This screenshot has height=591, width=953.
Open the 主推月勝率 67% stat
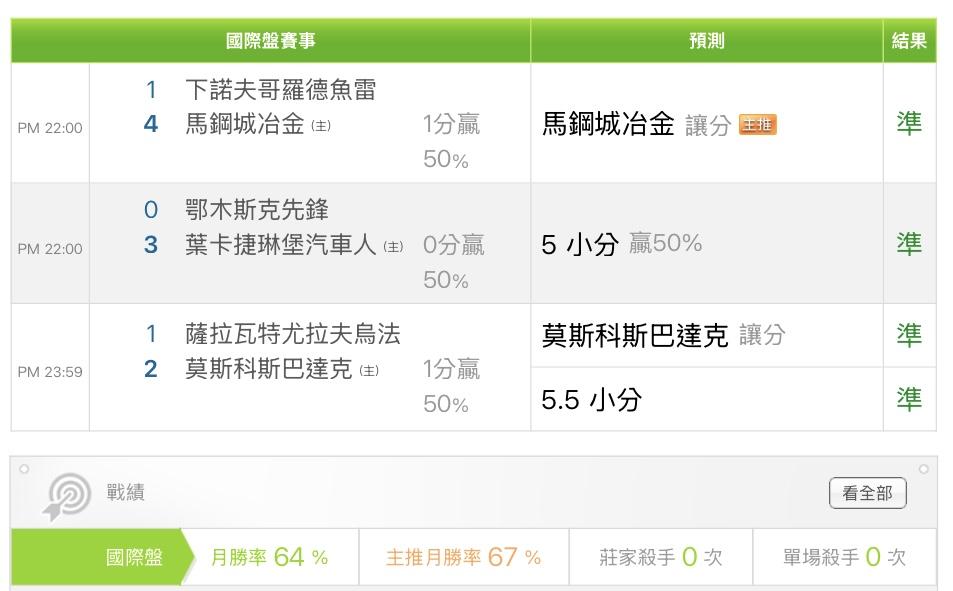coord(463,558)
